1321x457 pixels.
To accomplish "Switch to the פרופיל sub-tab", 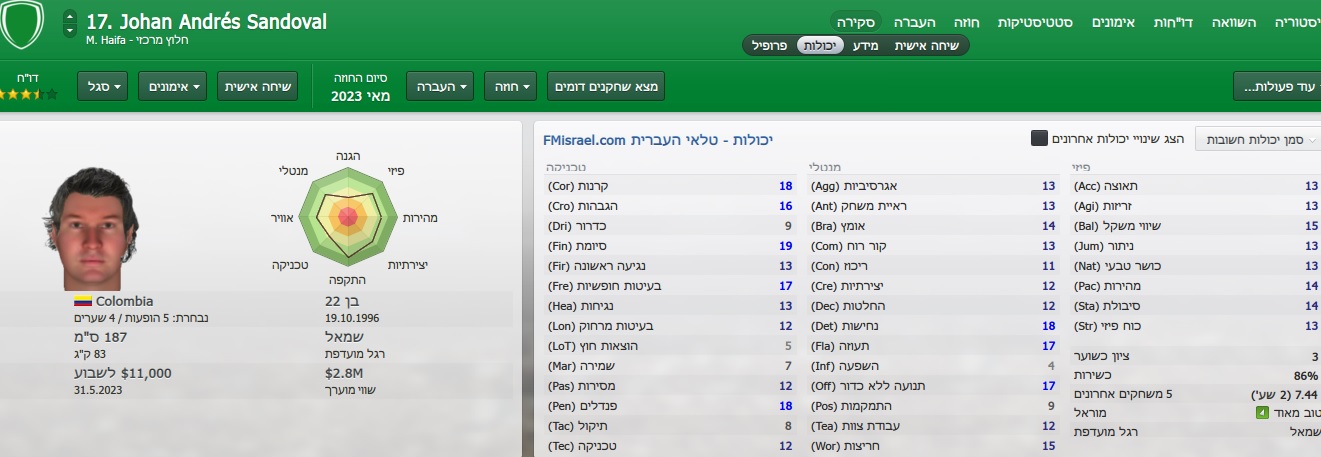I will click(769, 45).
